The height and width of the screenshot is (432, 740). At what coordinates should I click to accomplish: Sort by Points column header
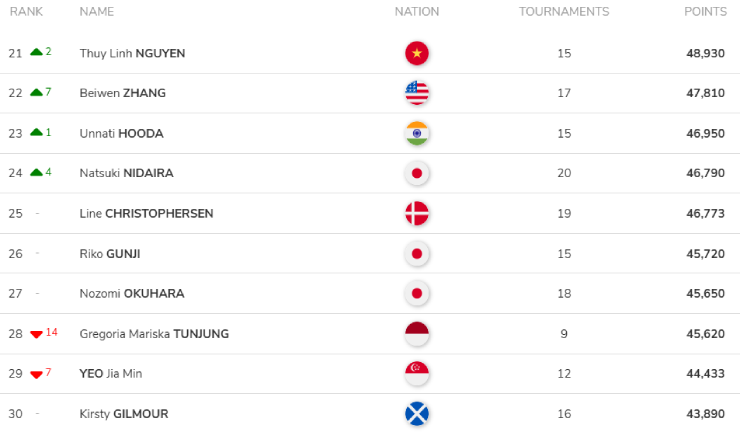(x=705, y=12)
